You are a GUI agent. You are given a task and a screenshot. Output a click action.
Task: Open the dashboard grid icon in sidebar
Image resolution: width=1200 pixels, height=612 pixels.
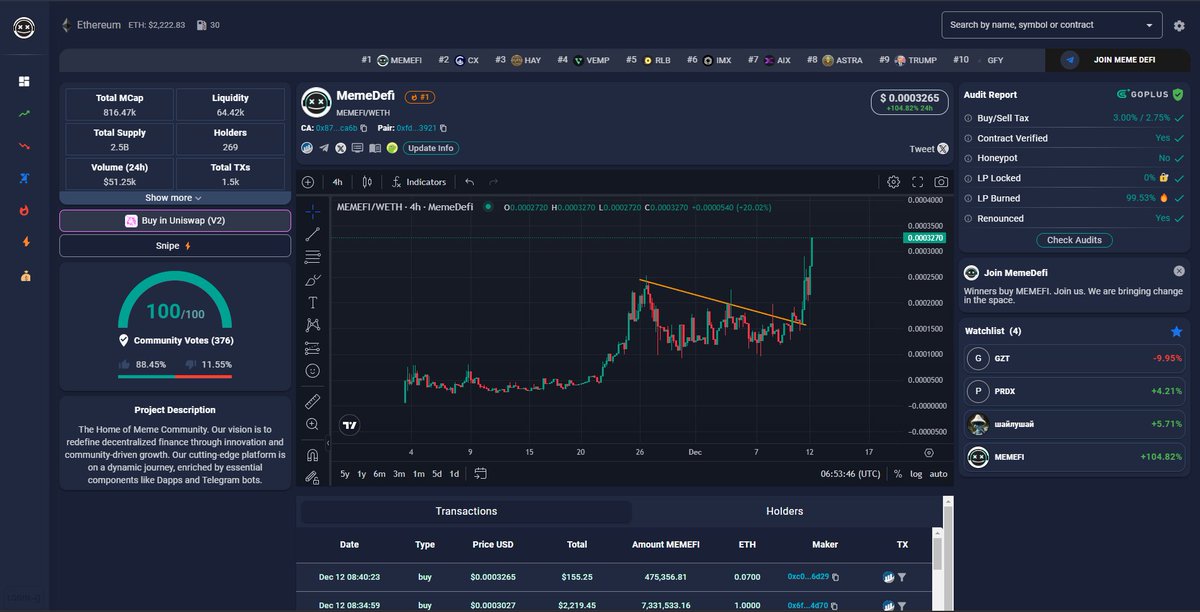coord(24,81)
